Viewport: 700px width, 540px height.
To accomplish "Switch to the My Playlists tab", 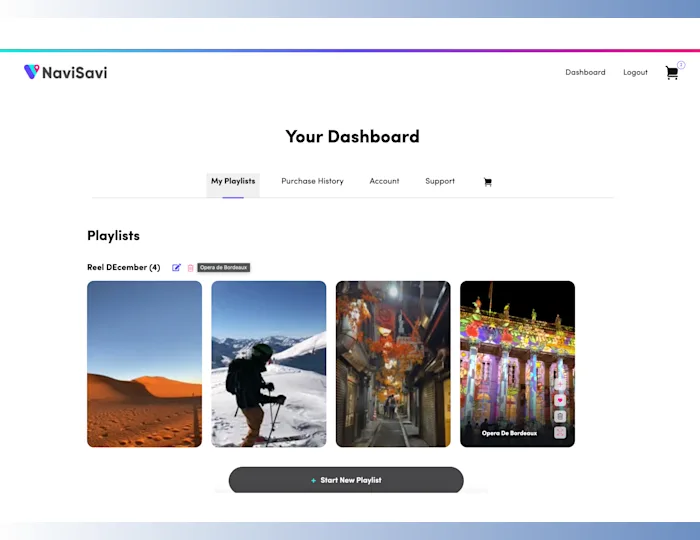I will [x=233, y=185].
